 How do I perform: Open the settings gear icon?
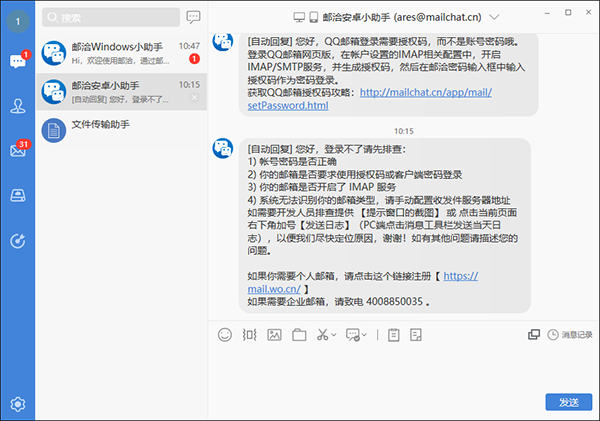pyautogui.click(x=18, y=404)
